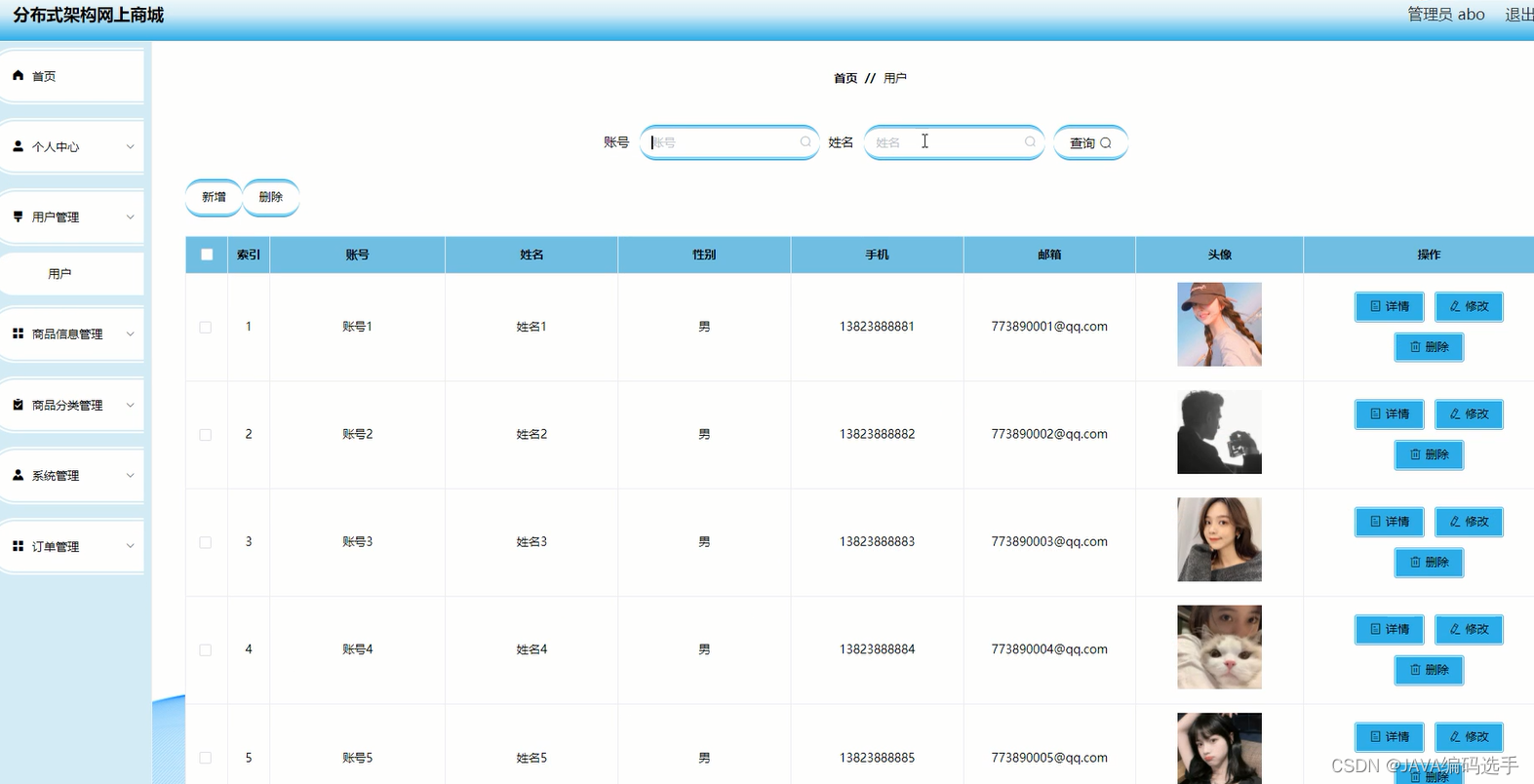Collapse the 用户管理 menu chevron
1534x784 pixels.
click(131, 216)
